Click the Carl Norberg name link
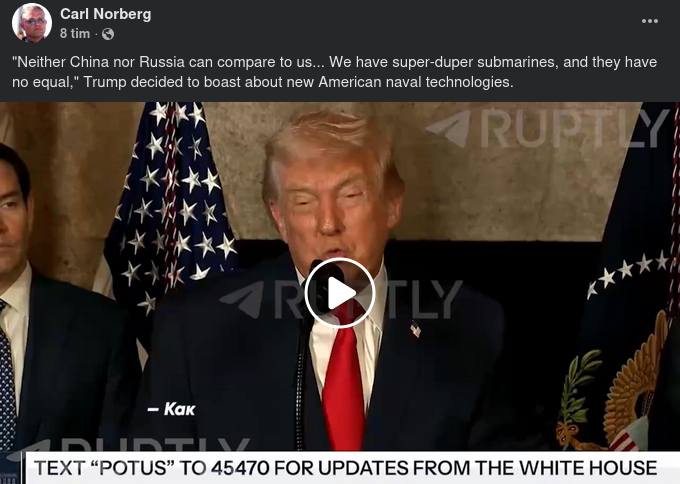 point(105,14)
